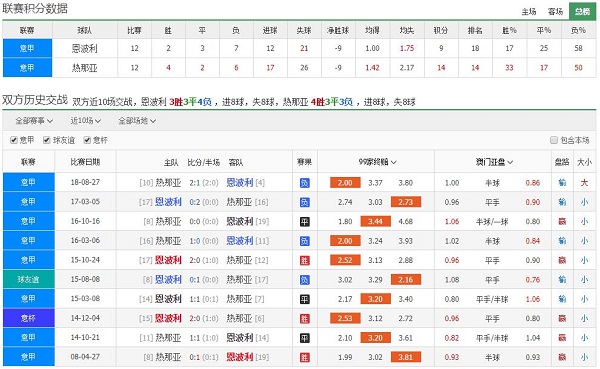Click the 意甲 league badge on 16-10-16 row
The image size is (600, 369).
point(29,221)
